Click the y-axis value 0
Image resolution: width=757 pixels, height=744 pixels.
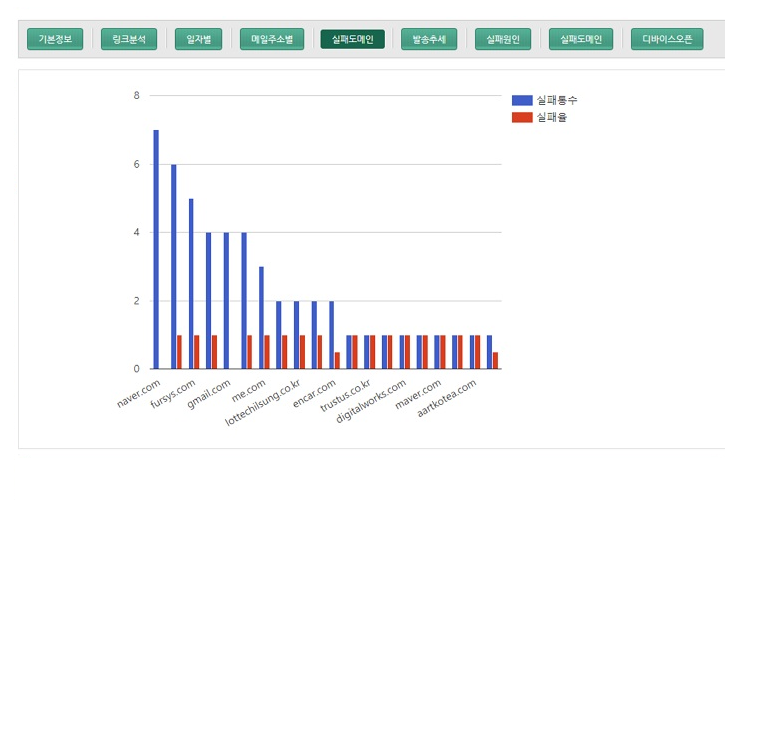(x=137, y=369)
